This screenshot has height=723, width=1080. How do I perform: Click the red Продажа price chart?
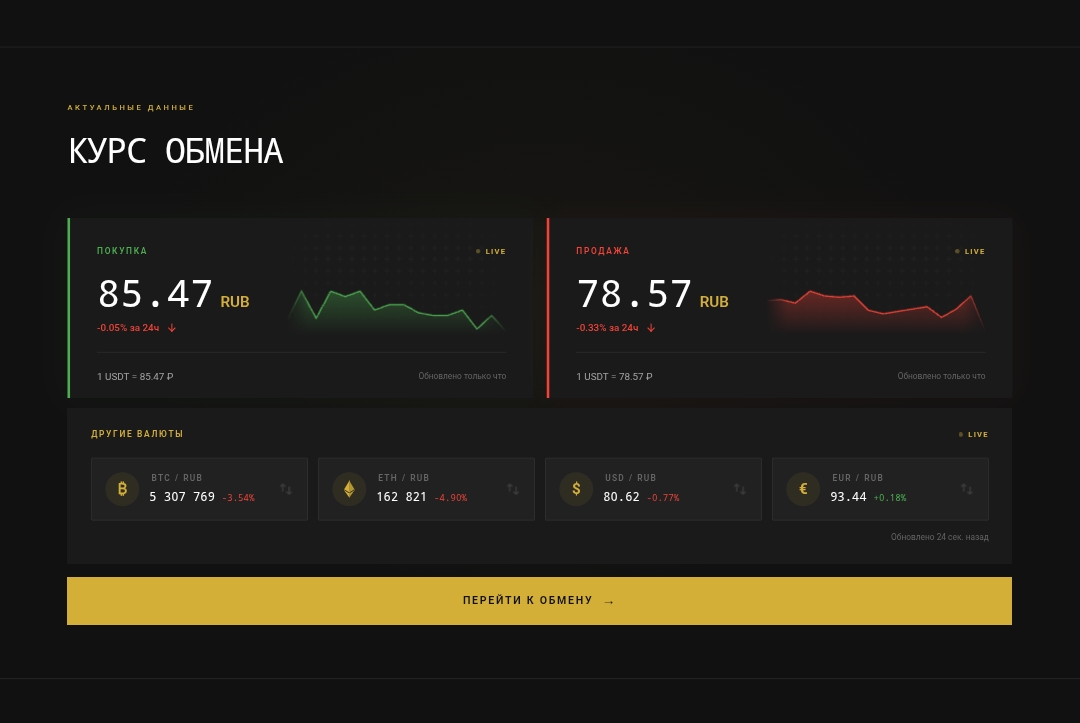(x=876, y=311)
